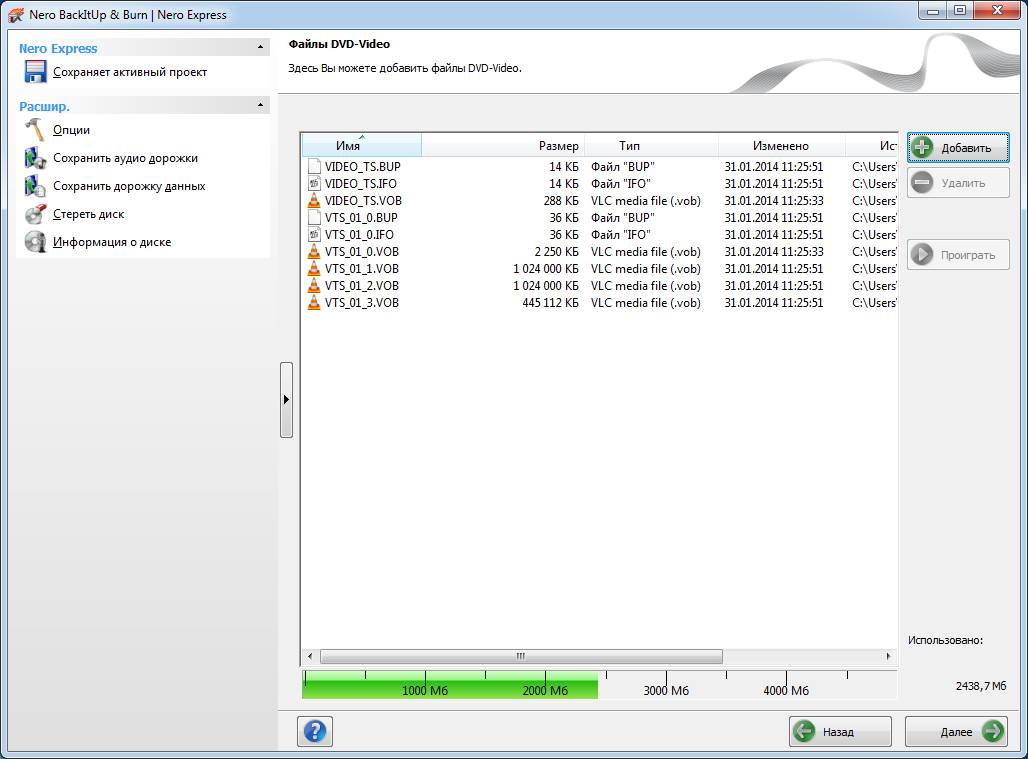Click the VLC cone icon for VIDEO_TS.VOB
The image size is (1028, 759).
[315, 201]
